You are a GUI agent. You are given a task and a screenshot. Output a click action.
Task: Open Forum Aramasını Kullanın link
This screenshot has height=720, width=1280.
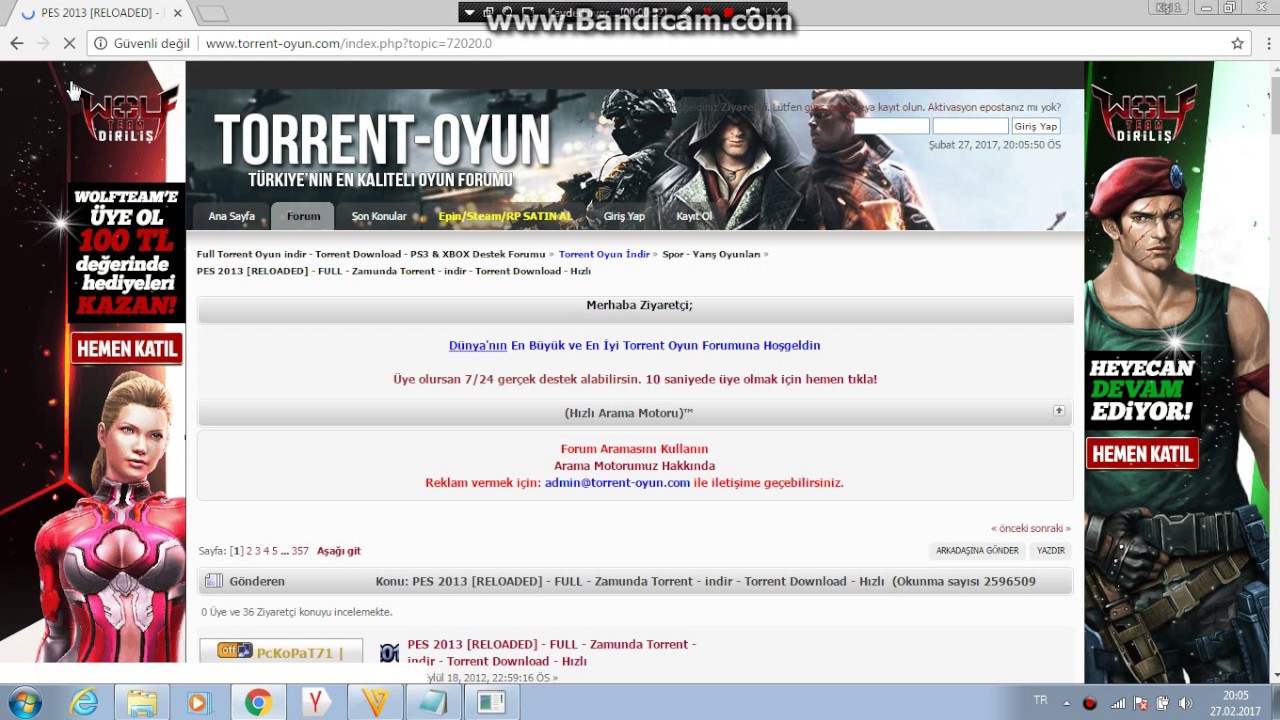[x=634, y=449]
